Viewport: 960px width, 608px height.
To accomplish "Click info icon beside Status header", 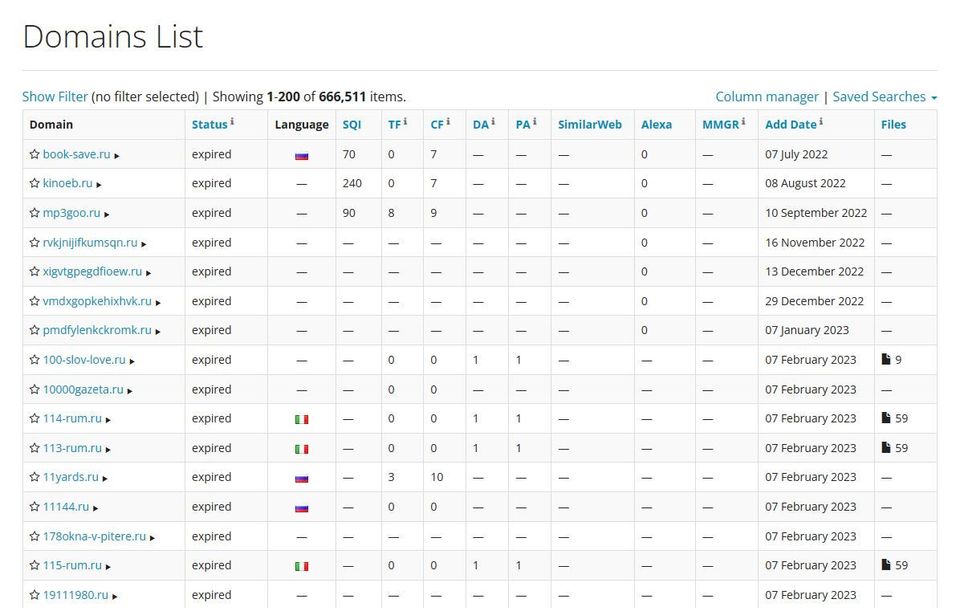I will (232, 121).
